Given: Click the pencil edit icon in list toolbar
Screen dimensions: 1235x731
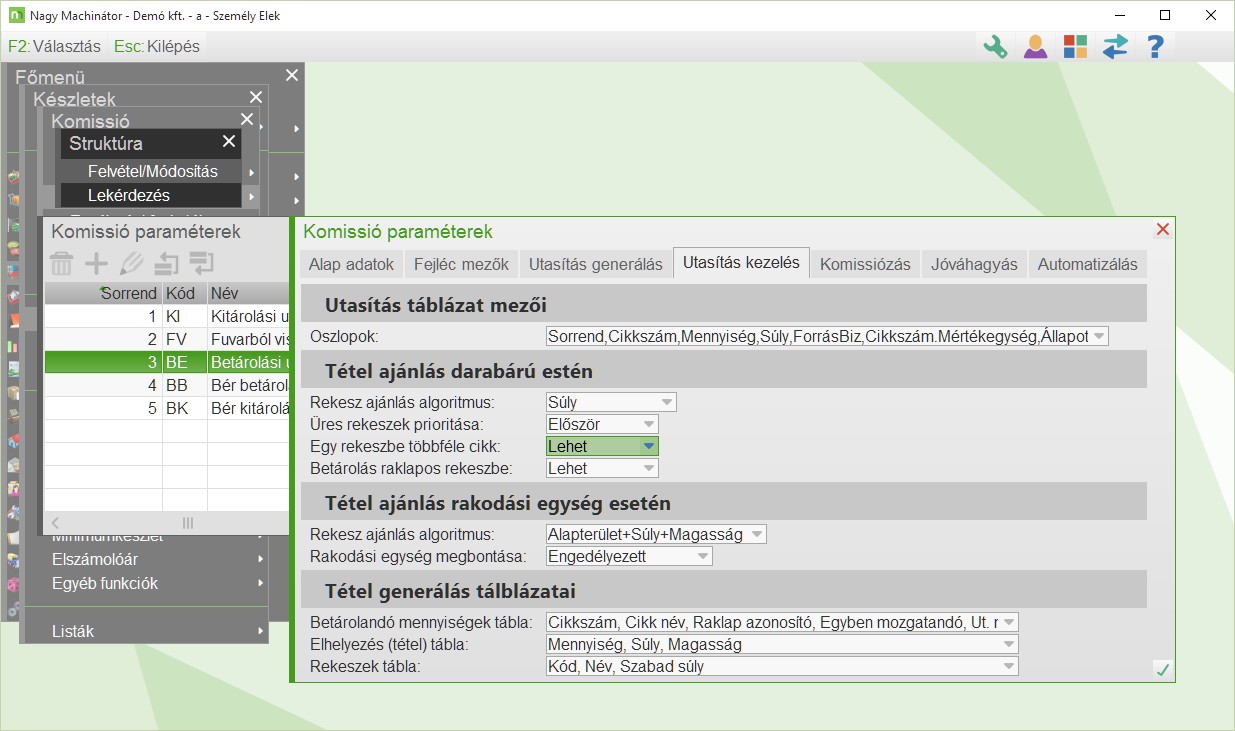Looking at the screenshot, I should pyautogui.click(x=131, y=264).
